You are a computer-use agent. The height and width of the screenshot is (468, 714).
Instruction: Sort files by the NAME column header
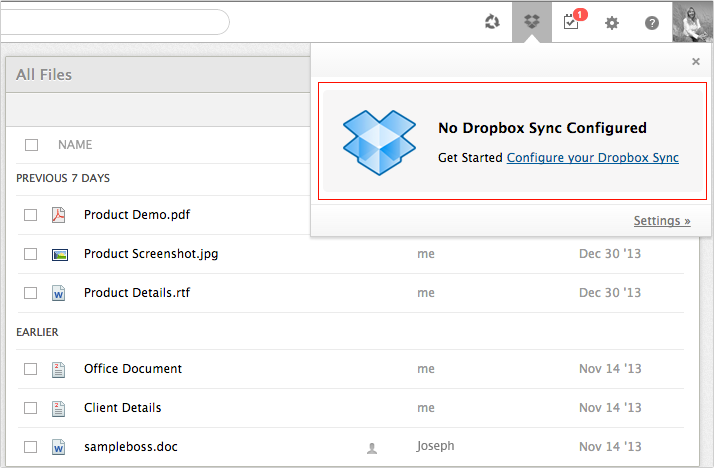tap(75, 145)
